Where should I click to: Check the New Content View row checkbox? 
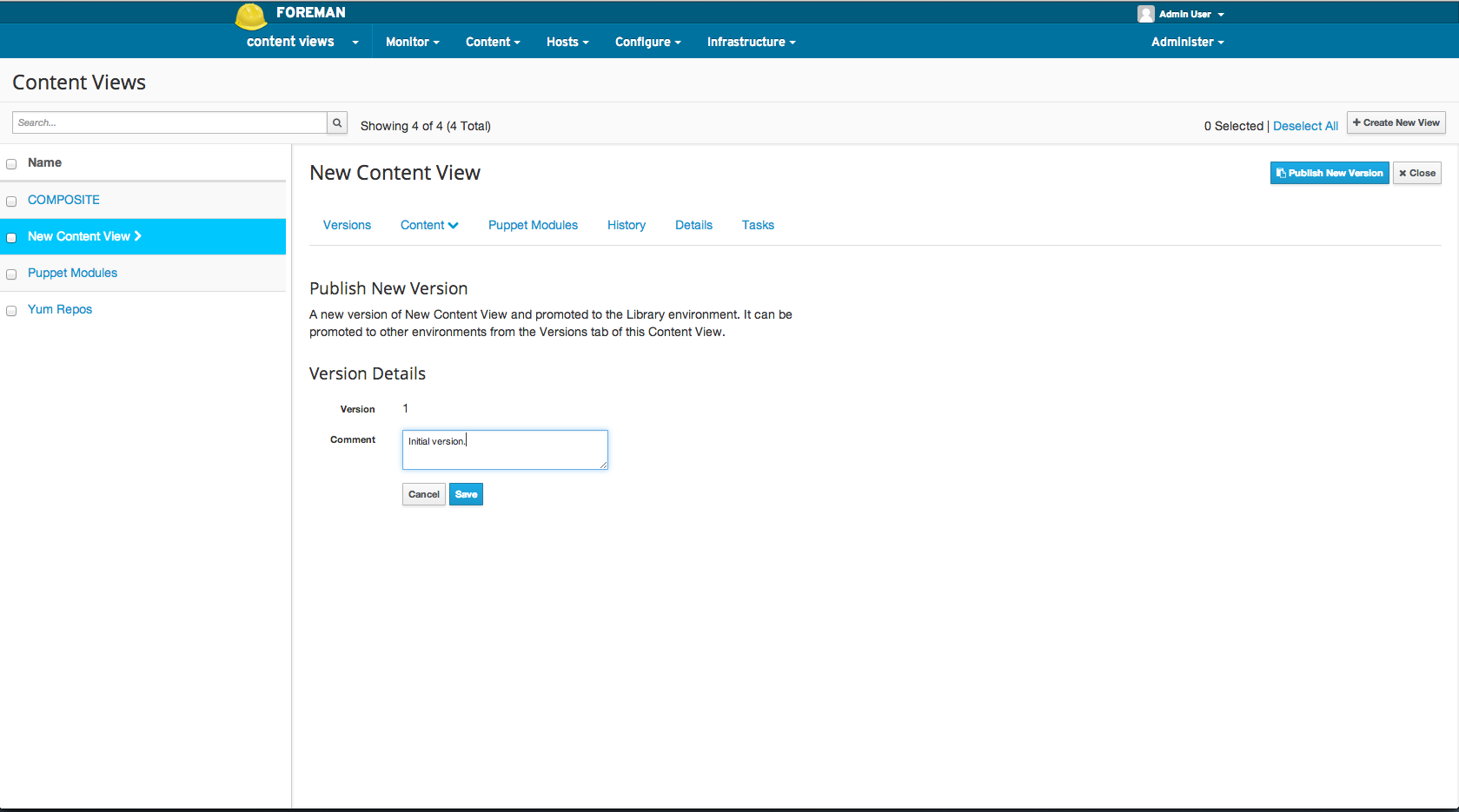pyautogui.click(x=11, y=238)
